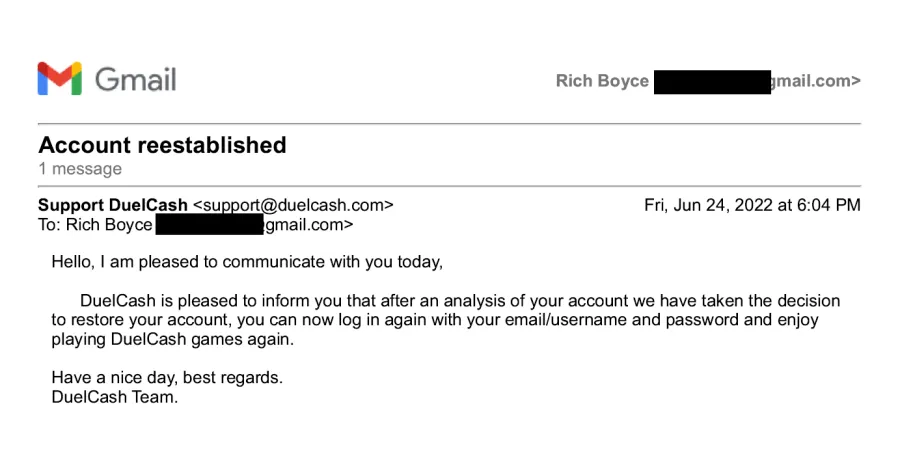The width and height of the screenshot is (900, 456).
Task: Click the Gmail wordmark text
Action: (135, 79)
